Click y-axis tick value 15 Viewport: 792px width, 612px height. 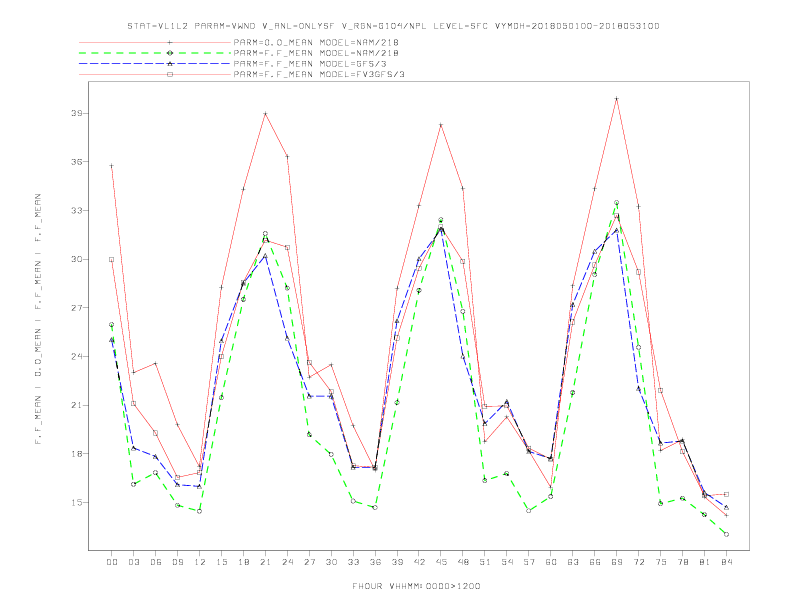click(x=76, y=502)
